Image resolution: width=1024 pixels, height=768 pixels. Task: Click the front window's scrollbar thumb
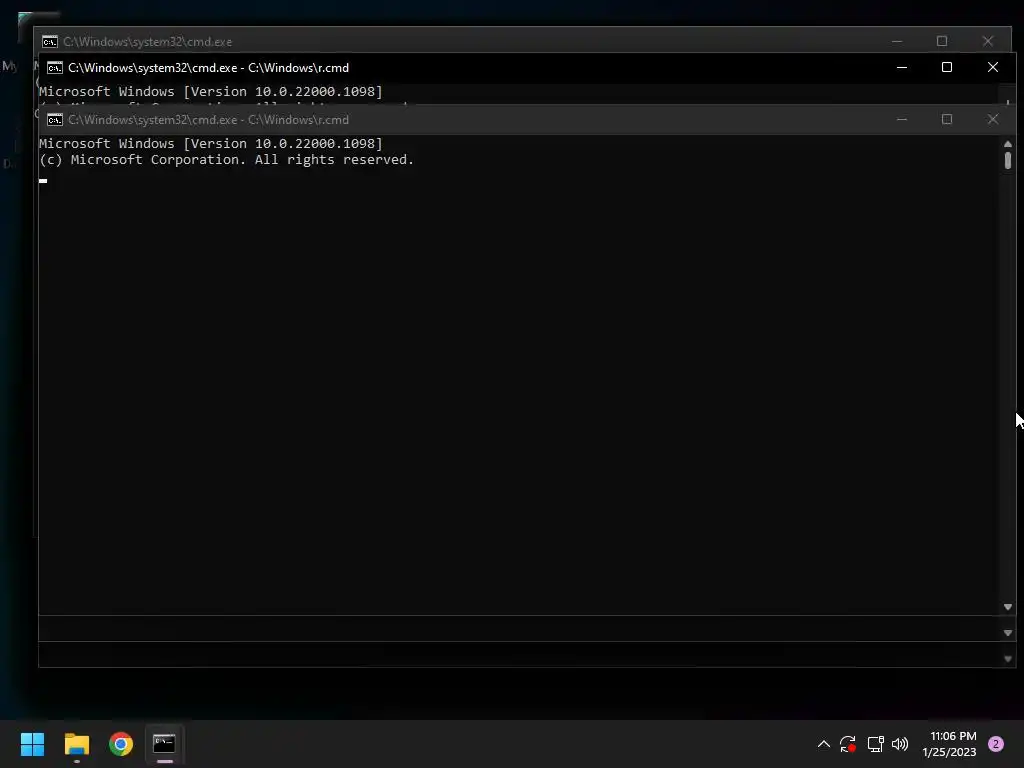pyautogui.click(x=1008, y=160)
